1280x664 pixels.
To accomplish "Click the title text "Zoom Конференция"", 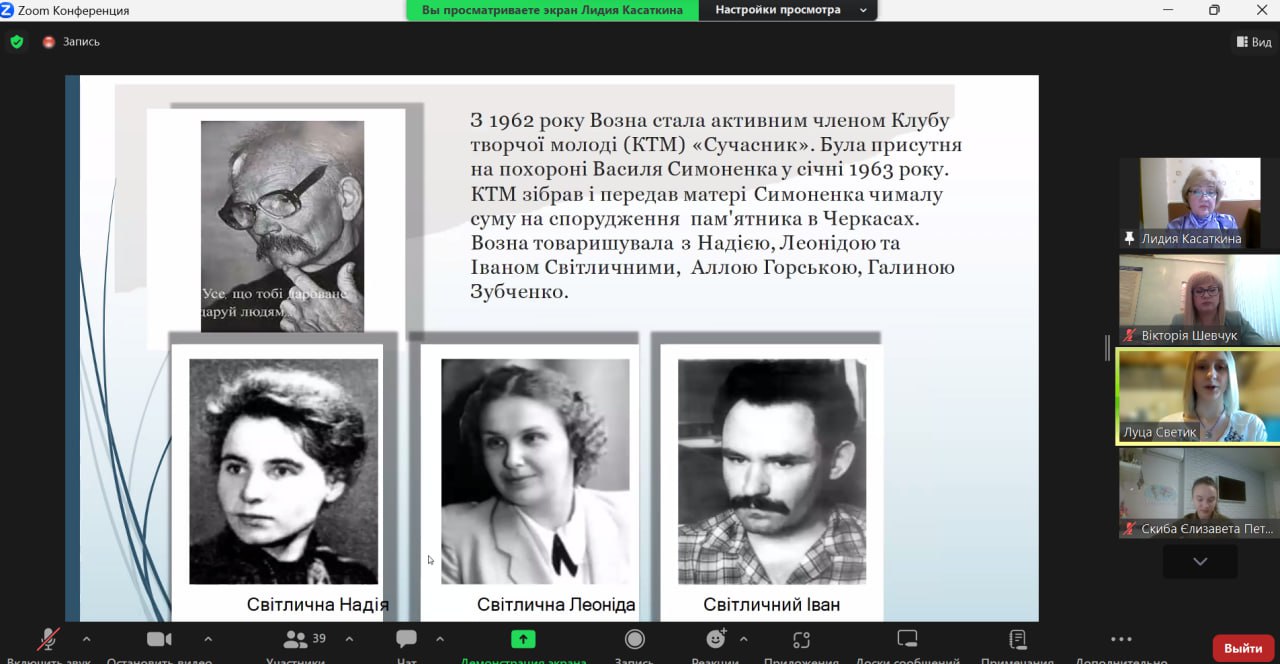I will [x=74, y=10].
